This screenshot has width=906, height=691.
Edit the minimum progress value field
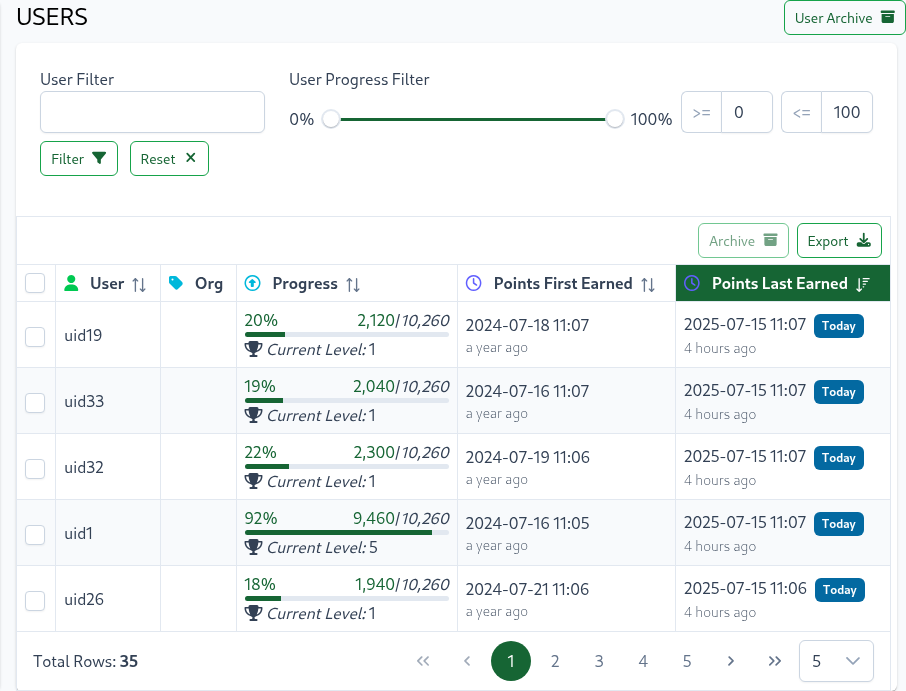pos(747,112)
